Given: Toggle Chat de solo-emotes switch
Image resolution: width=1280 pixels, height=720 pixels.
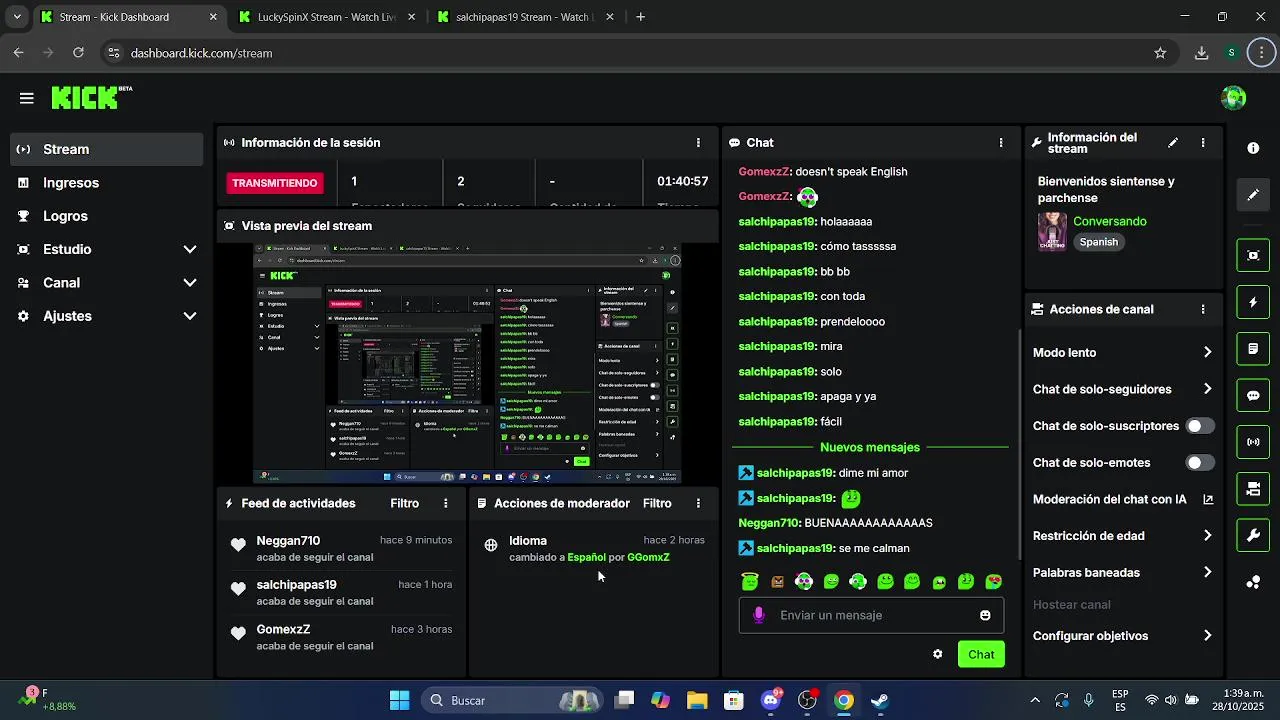Looking at the screenshot, I should [x=1200, y=463].
